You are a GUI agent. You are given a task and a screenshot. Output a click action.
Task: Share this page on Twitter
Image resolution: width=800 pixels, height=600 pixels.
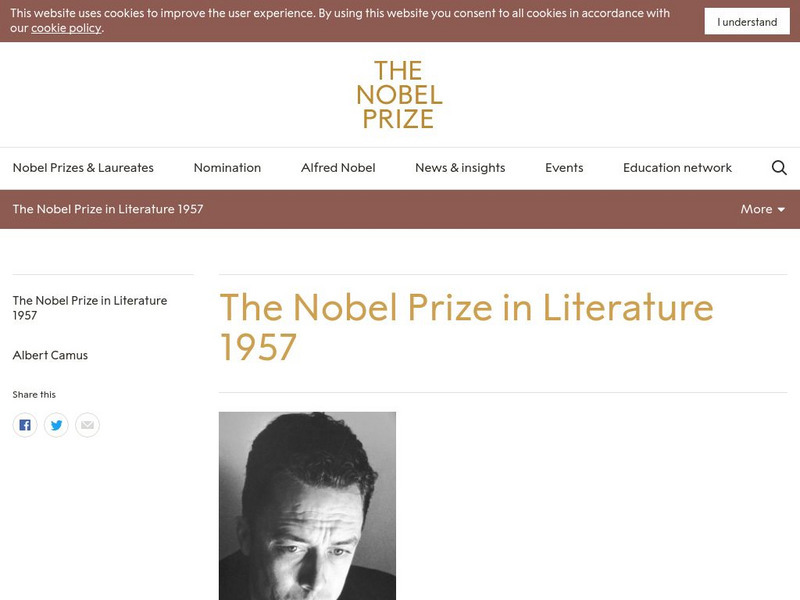(56, 425)
